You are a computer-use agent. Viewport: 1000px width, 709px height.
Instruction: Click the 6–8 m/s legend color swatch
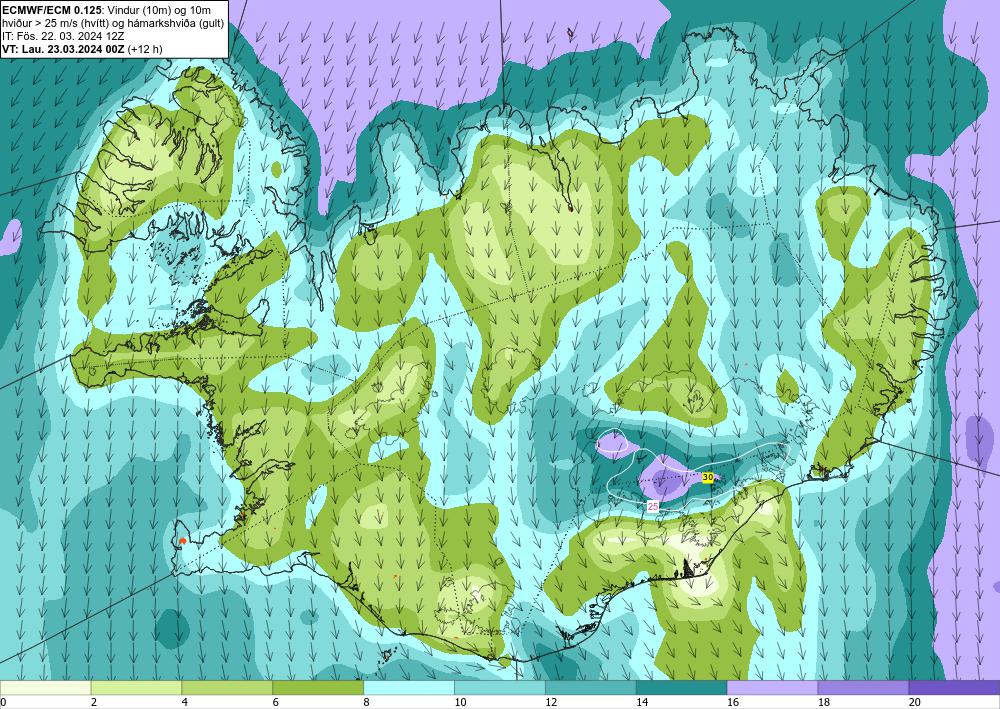(x=318, y=688)
